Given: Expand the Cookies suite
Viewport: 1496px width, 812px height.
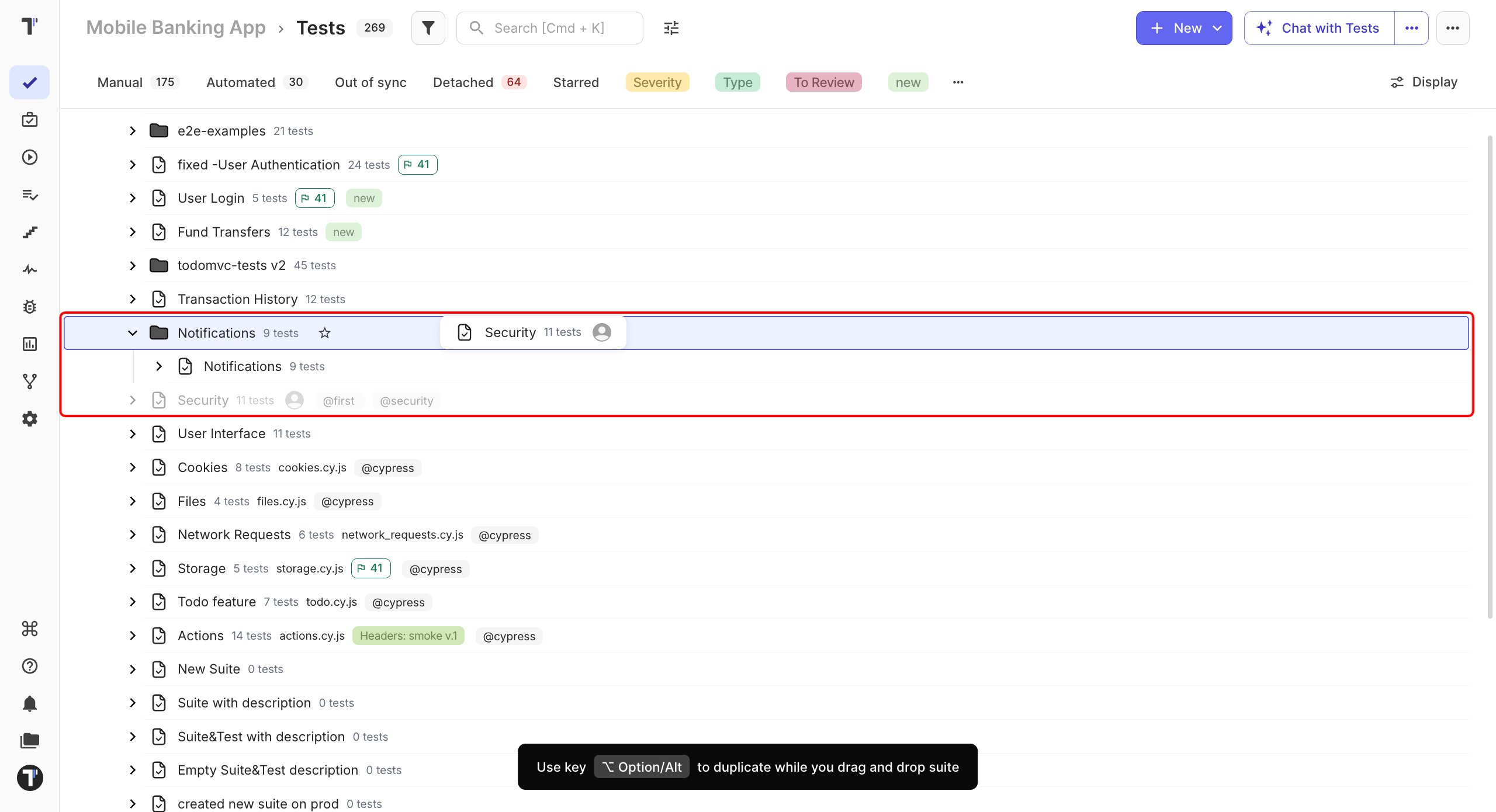Looking at the screenshot, I should [133, 467].
